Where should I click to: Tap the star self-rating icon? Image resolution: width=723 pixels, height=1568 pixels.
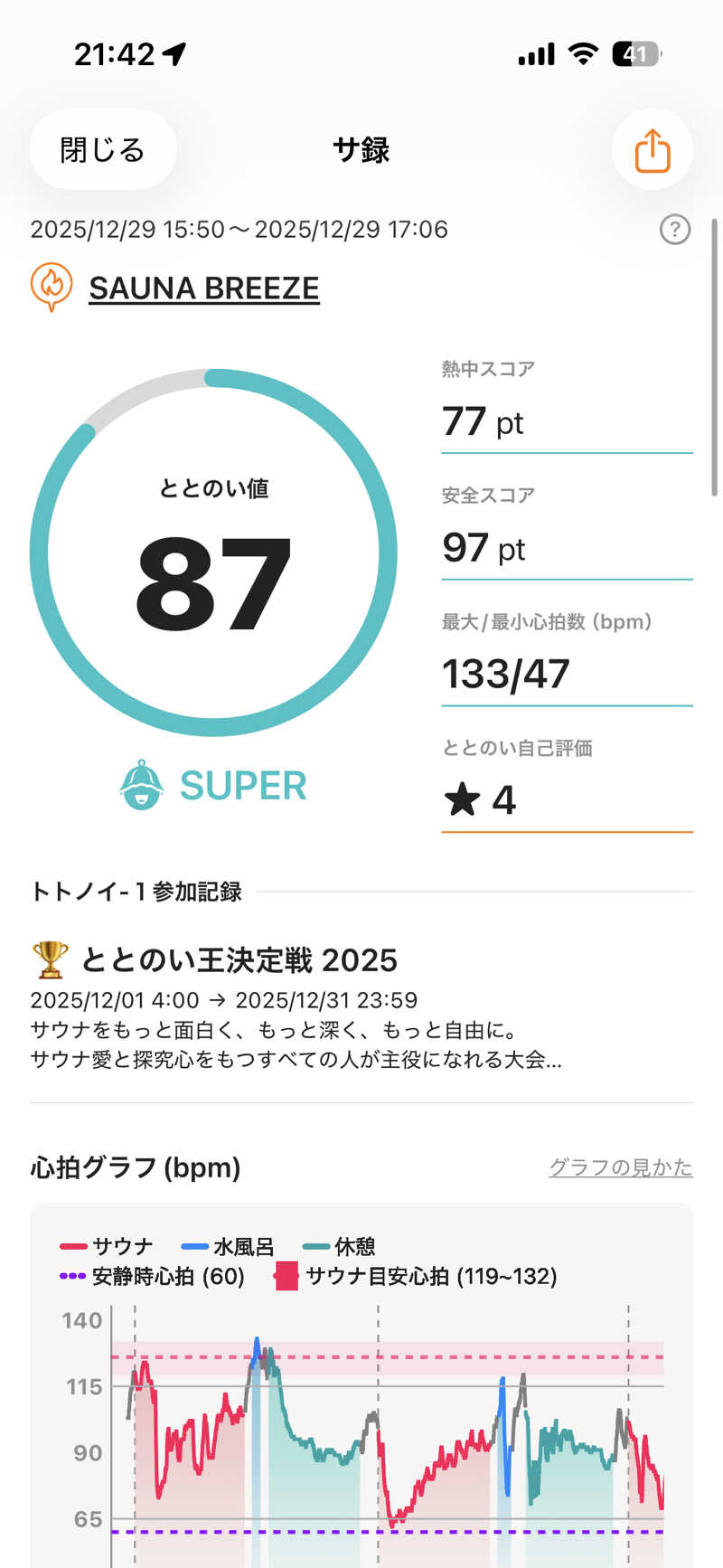click(x=462, y=799)
